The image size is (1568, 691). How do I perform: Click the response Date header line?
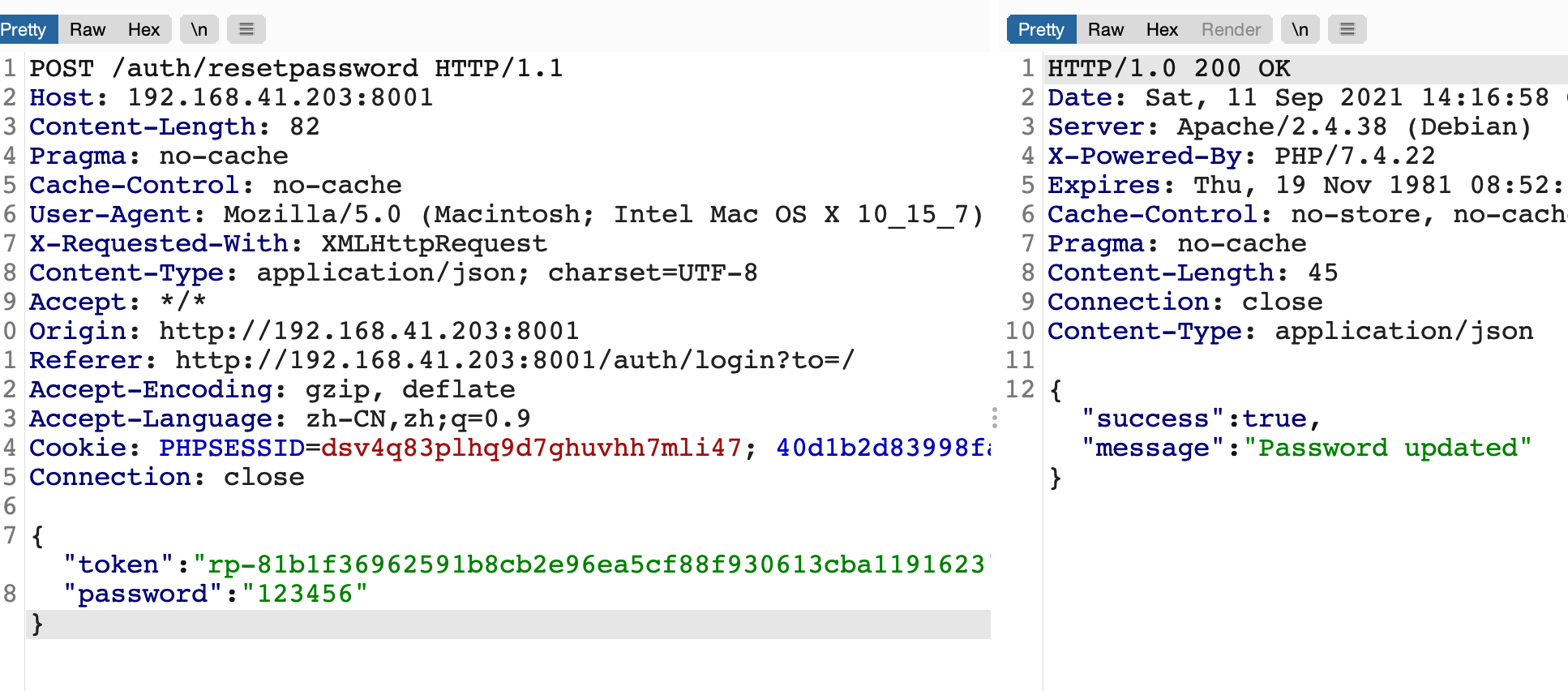click(x=1307, y=97)
